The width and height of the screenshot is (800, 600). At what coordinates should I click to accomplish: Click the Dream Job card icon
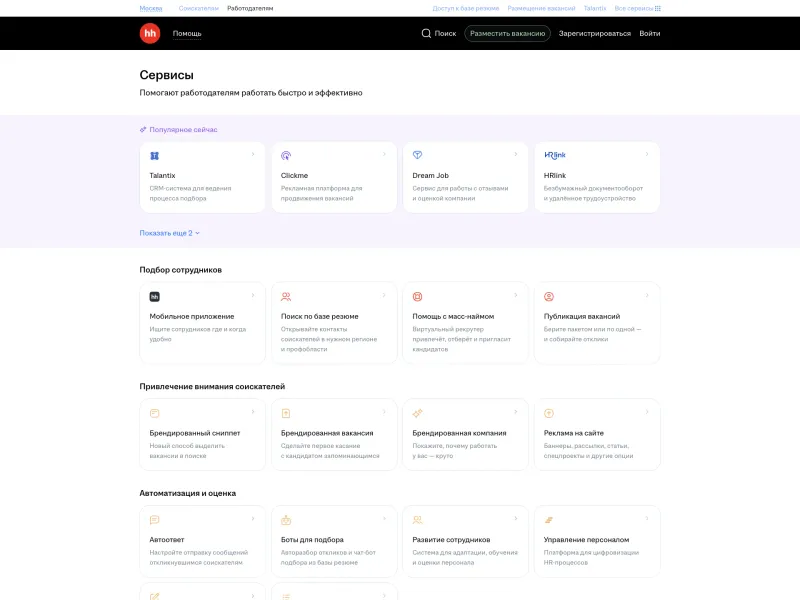point(417,155)
